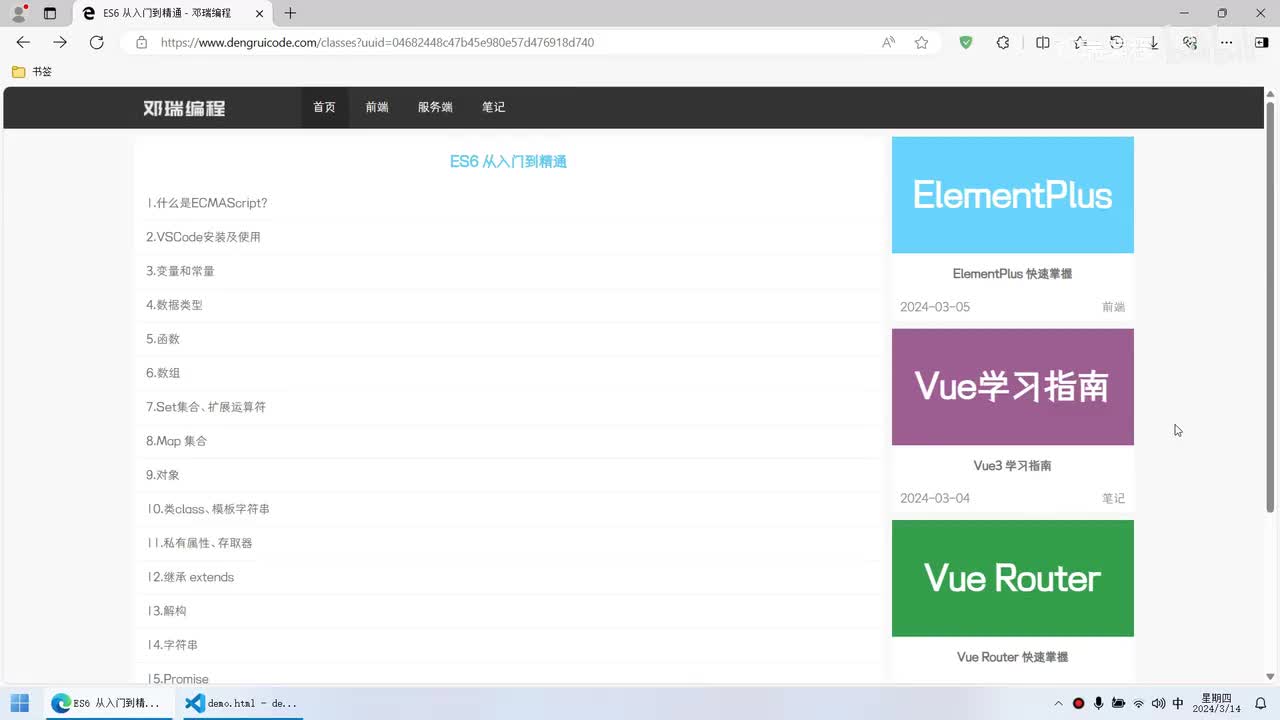The height and width of the screenshot is (720, 1280).
Task: Open the 服务端 nav item
Action: pos(435,107)
